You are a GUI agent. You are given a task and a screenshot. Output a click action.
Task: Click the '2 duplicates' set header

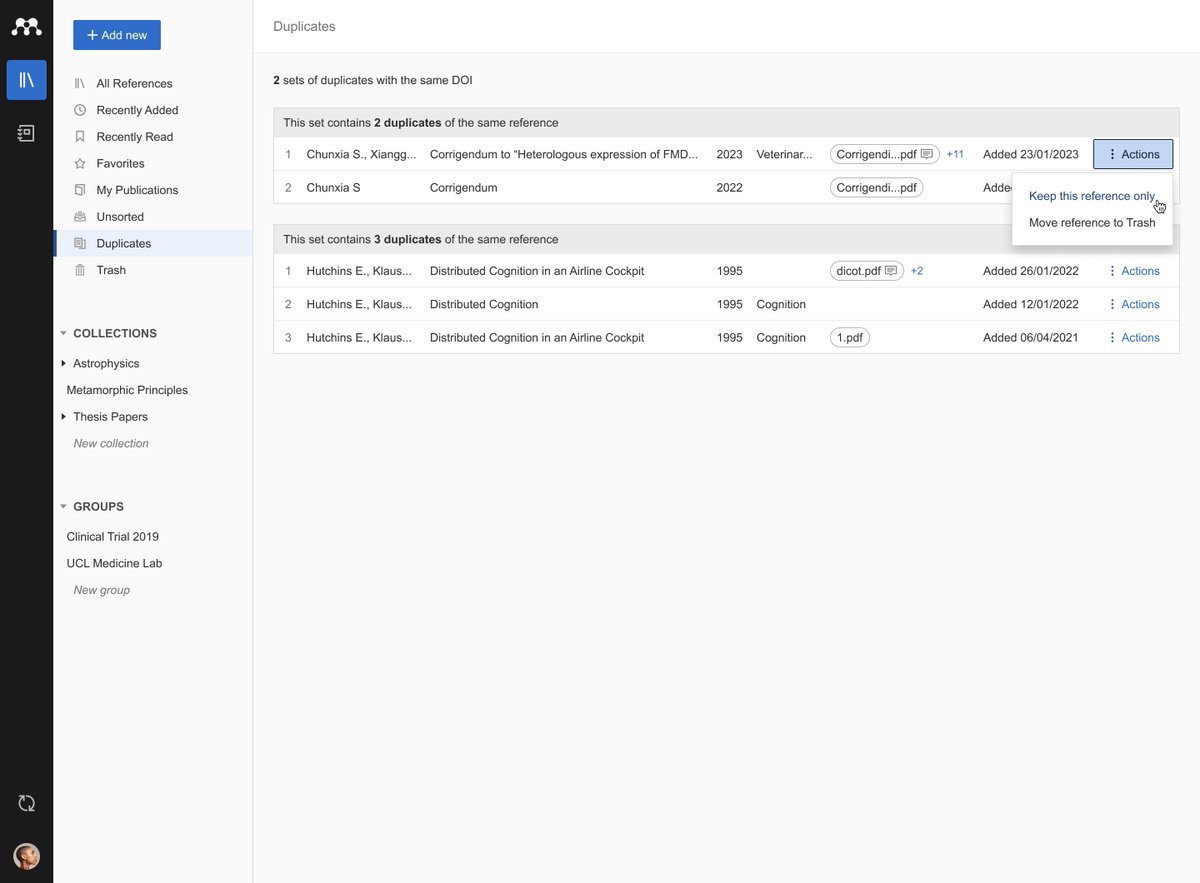[726, 122]
